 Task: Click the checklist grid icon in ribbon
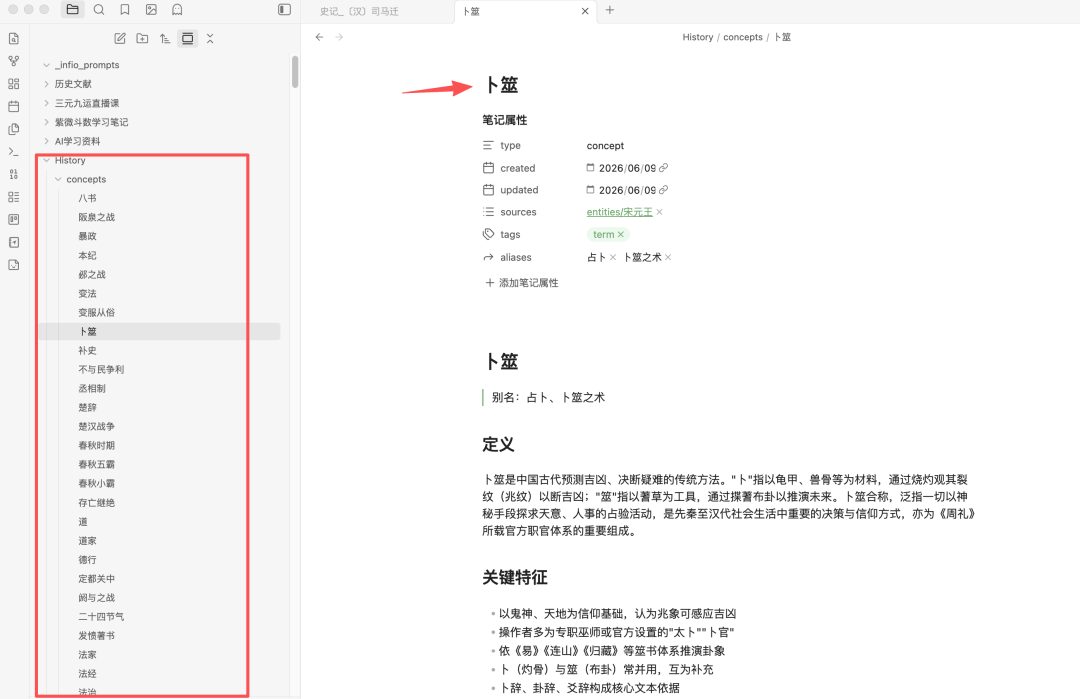click(x=14, y=197)
